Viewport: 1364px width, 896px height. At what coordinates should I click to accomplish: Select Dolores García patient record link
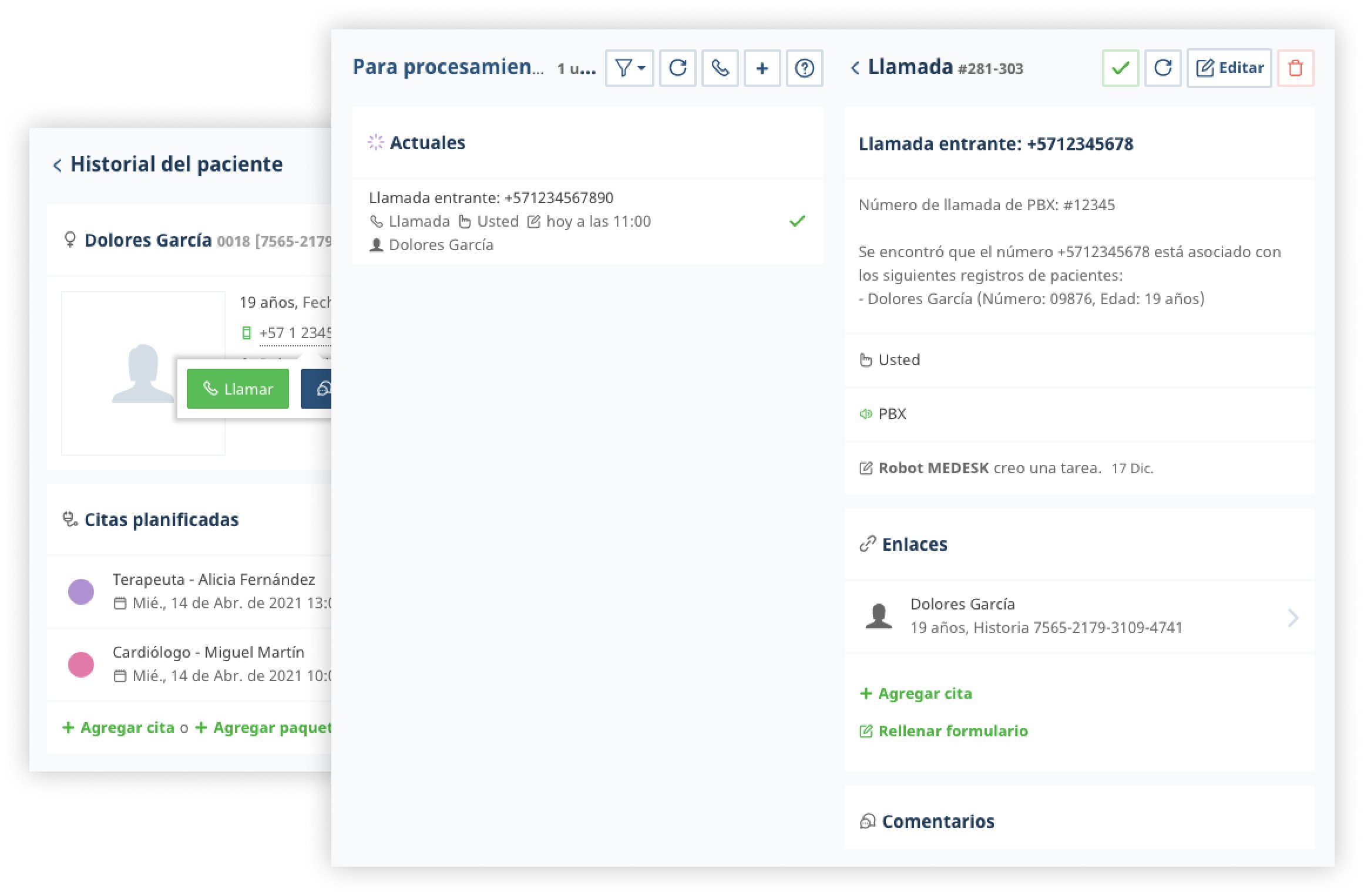[x=1082, y=614]
